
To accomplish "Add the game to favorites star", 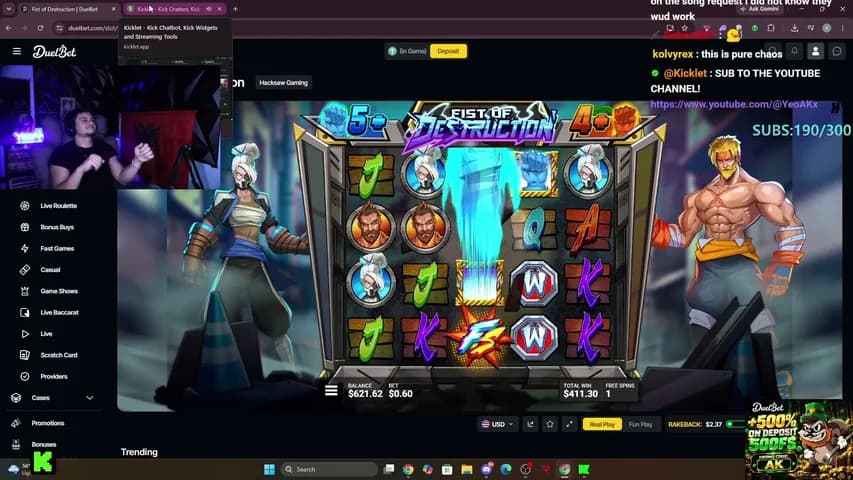I will coord(550,424).
